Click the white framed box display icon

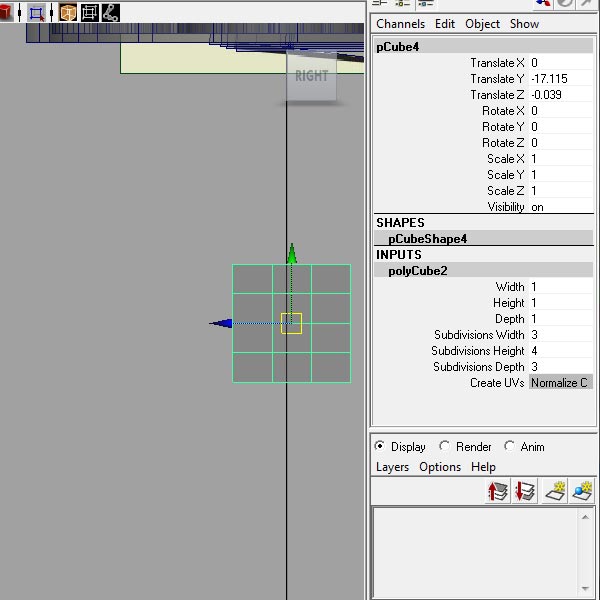(x=90, y=13)
